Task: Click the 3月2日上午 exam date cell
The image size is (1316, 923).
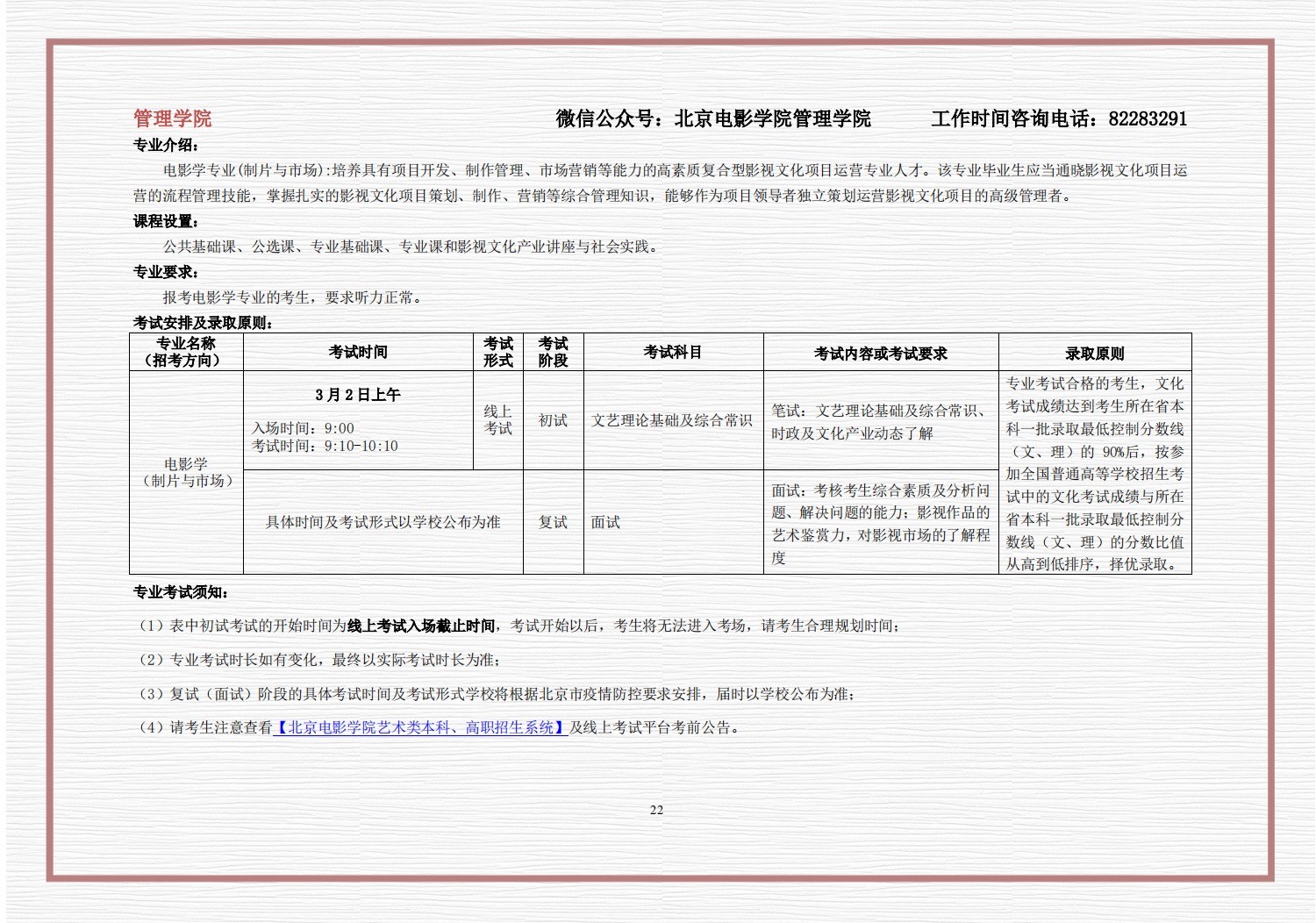Action: pyautogui.click(x=358, y=395)
